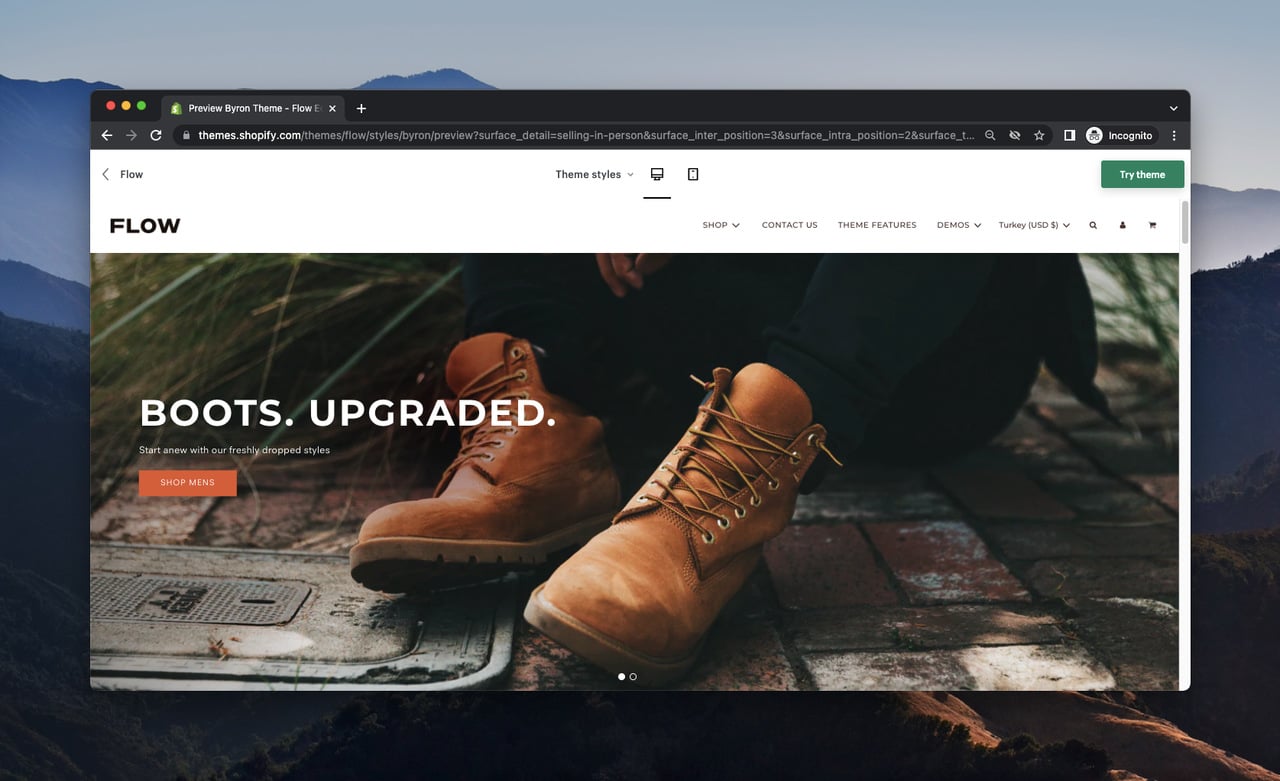Close the Preview Byron Theme tab

coord(332,108)
